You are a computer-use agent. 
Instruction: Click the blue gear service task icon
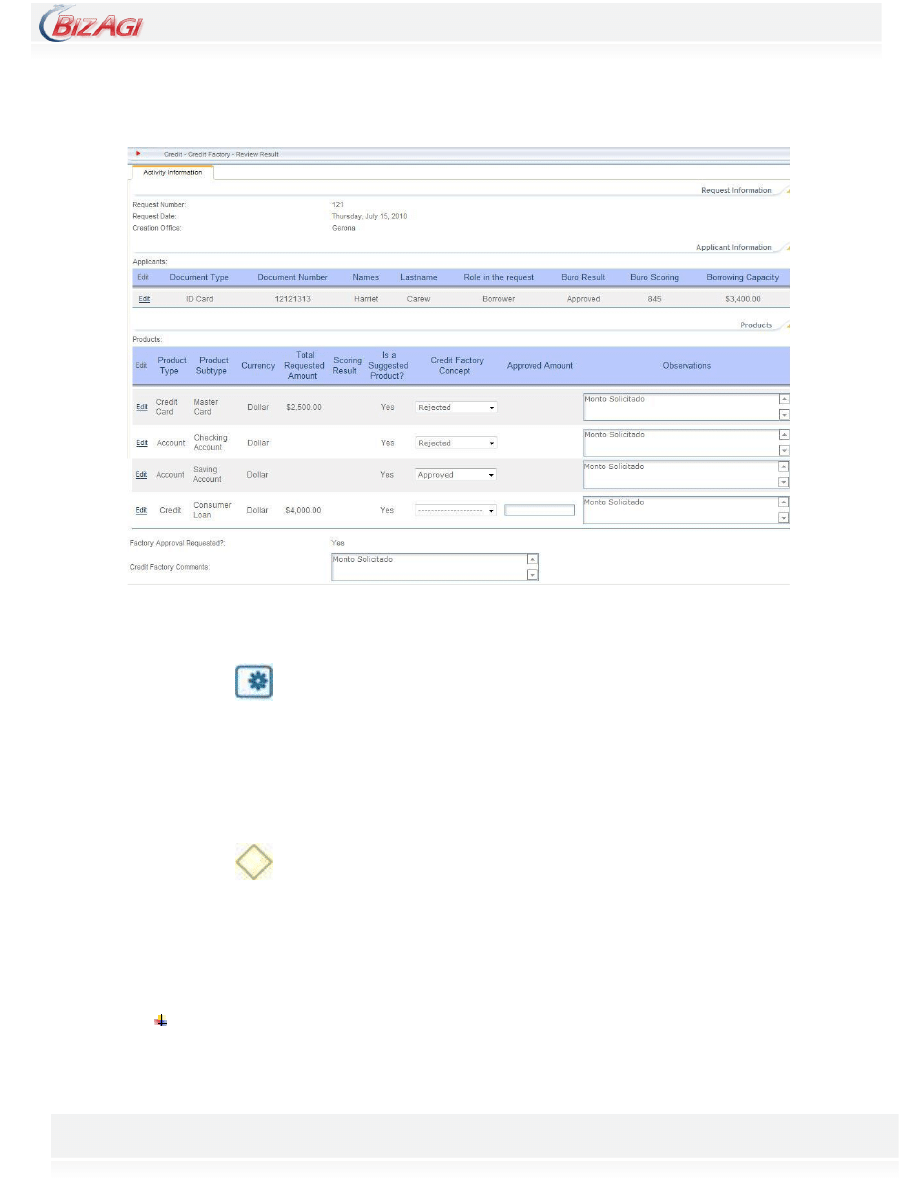coord(254,683)
